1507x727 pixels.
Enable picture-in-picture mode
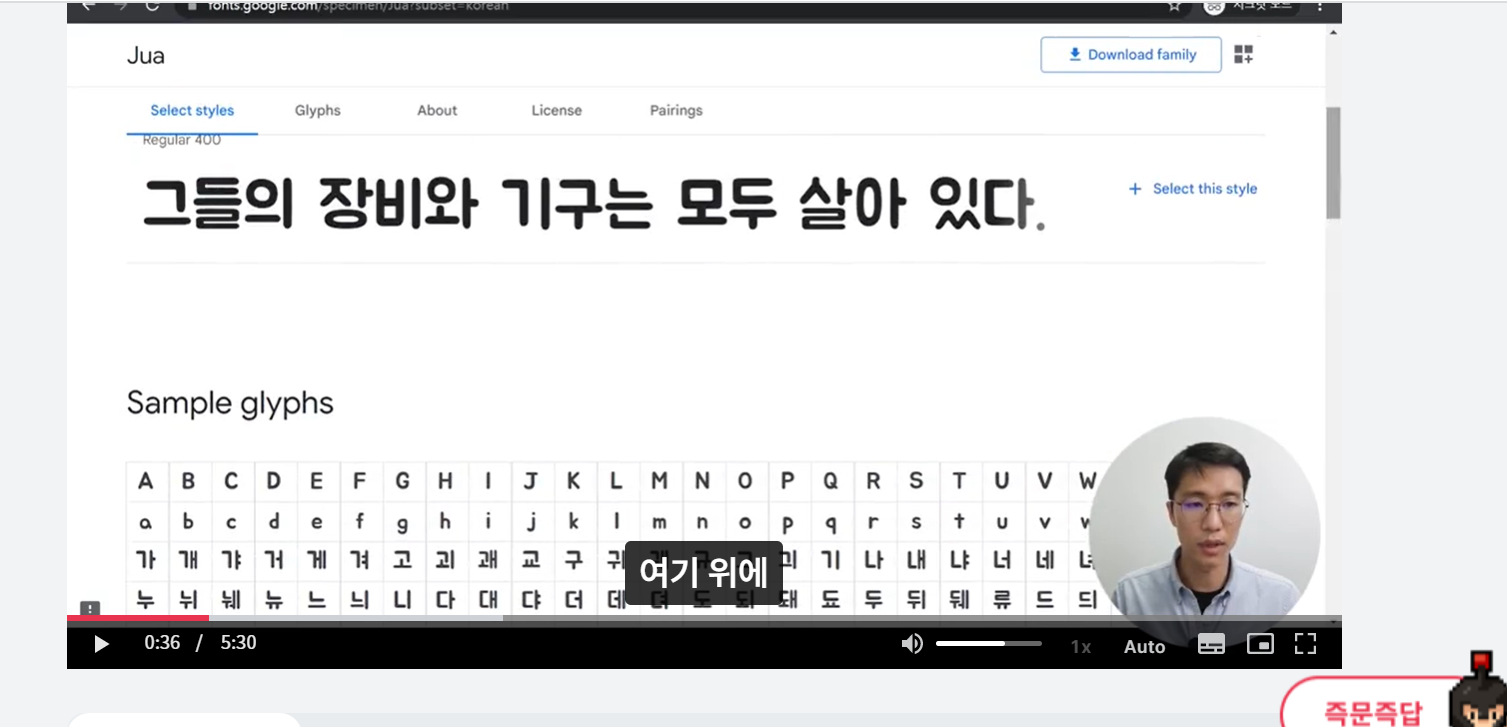pyautogui.click(x=1260, y=644)
